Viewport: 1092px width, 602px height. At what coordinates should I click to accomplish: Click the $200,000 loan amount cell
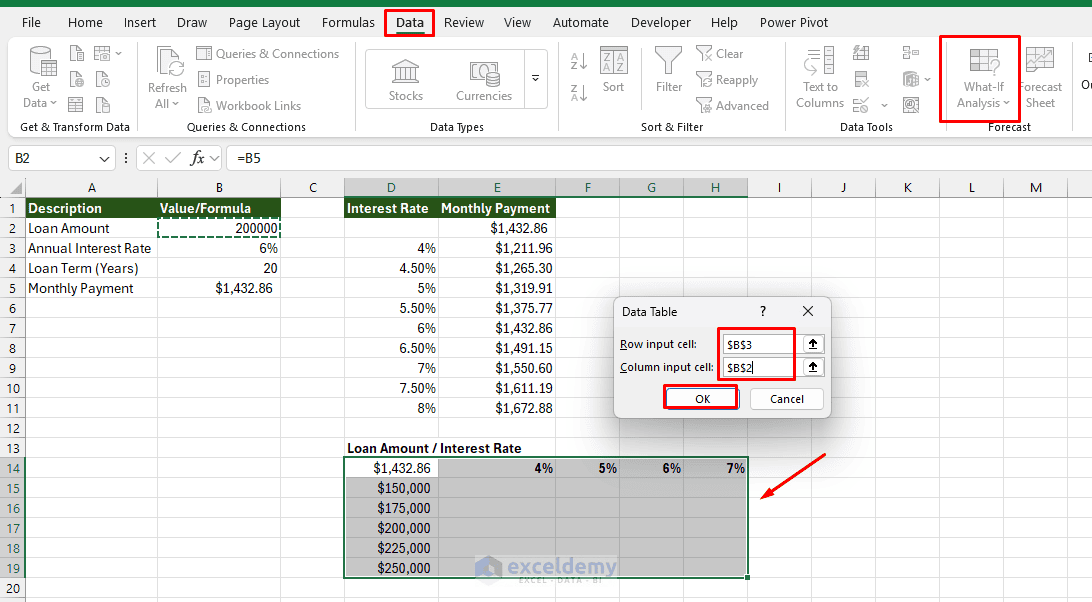391,528
